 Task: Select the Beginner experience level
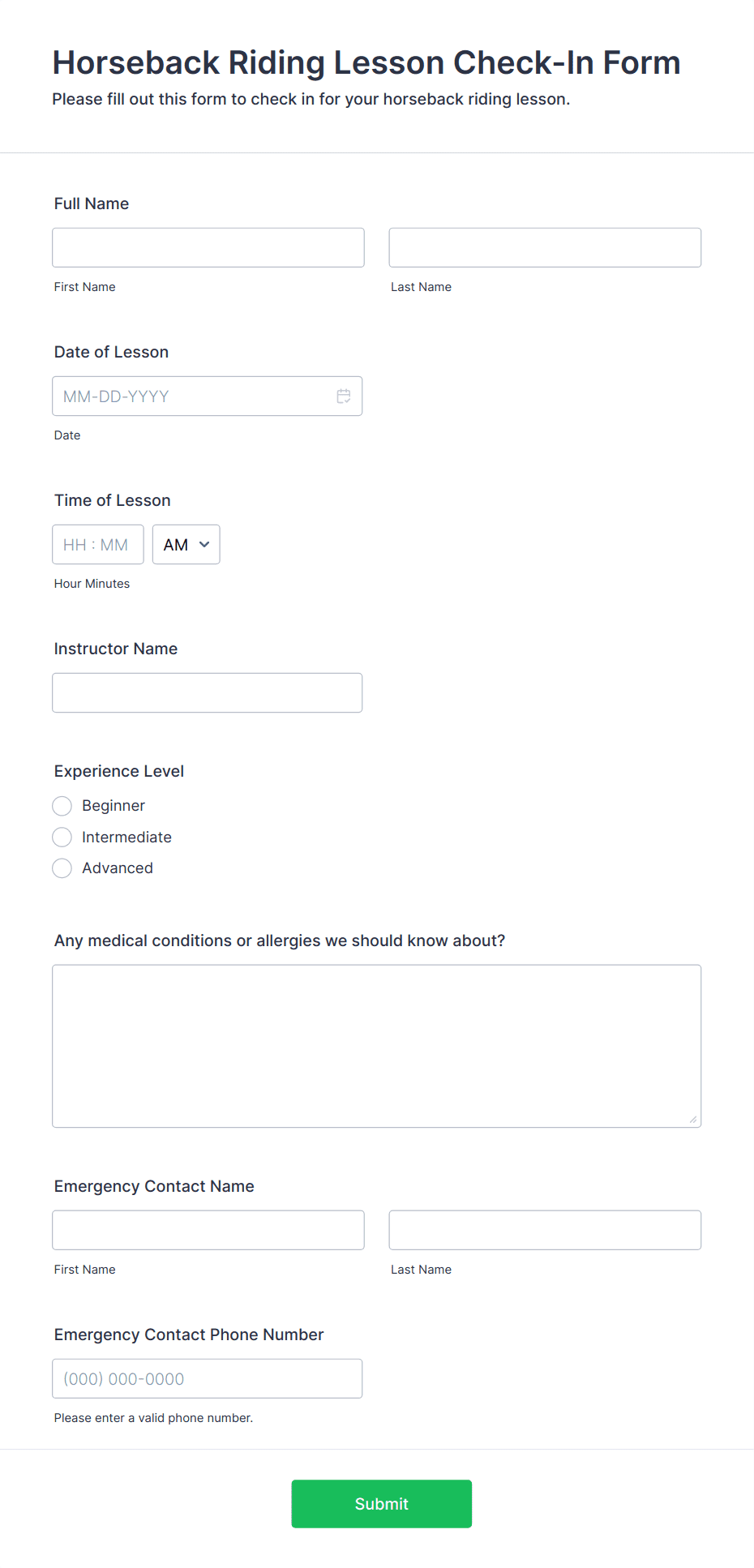[x=62, y=806]
